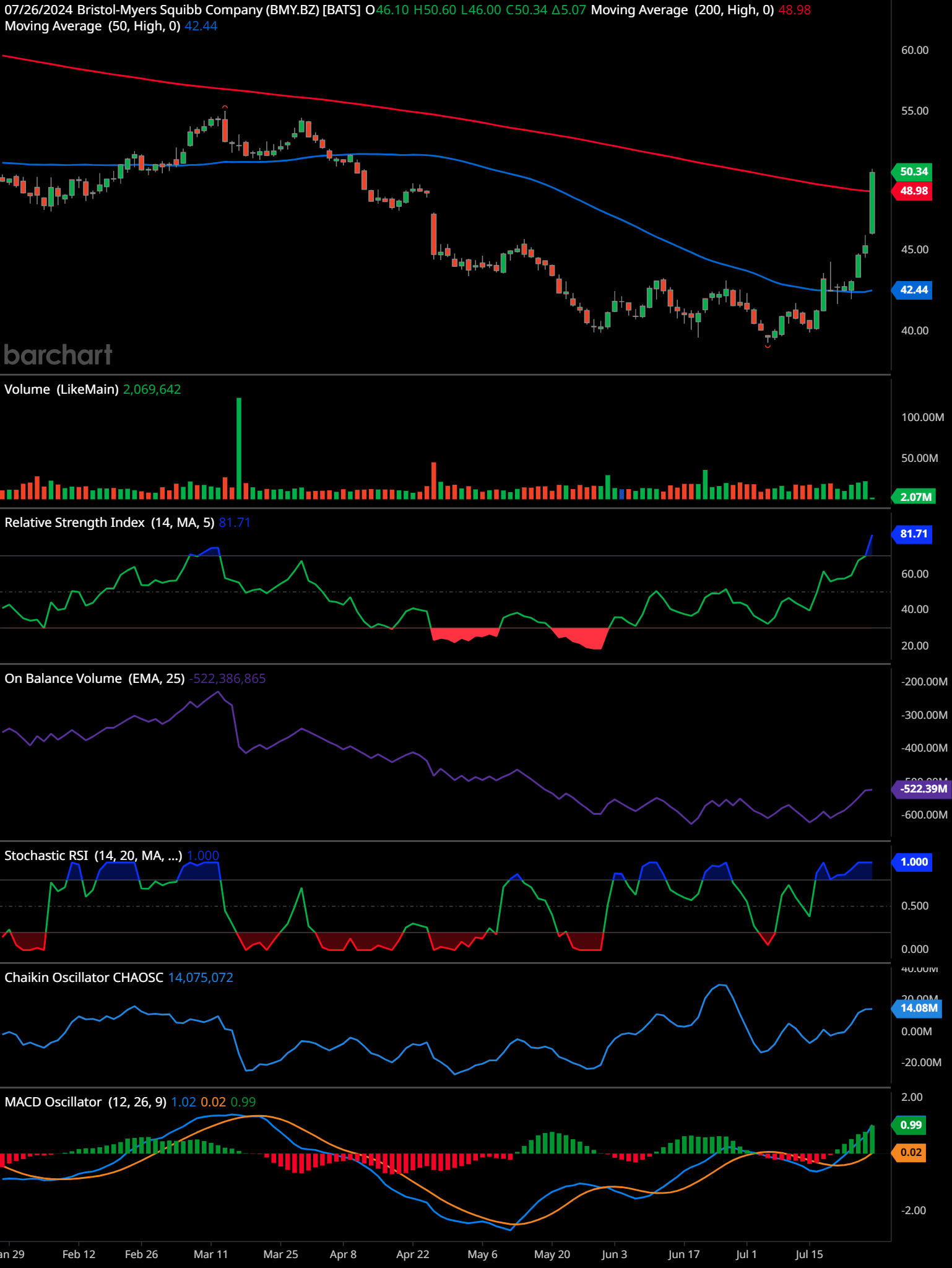Click the May 6 date axis label
The width and height of the screenshot is (952, 1268).
[x=482, y=1254]
